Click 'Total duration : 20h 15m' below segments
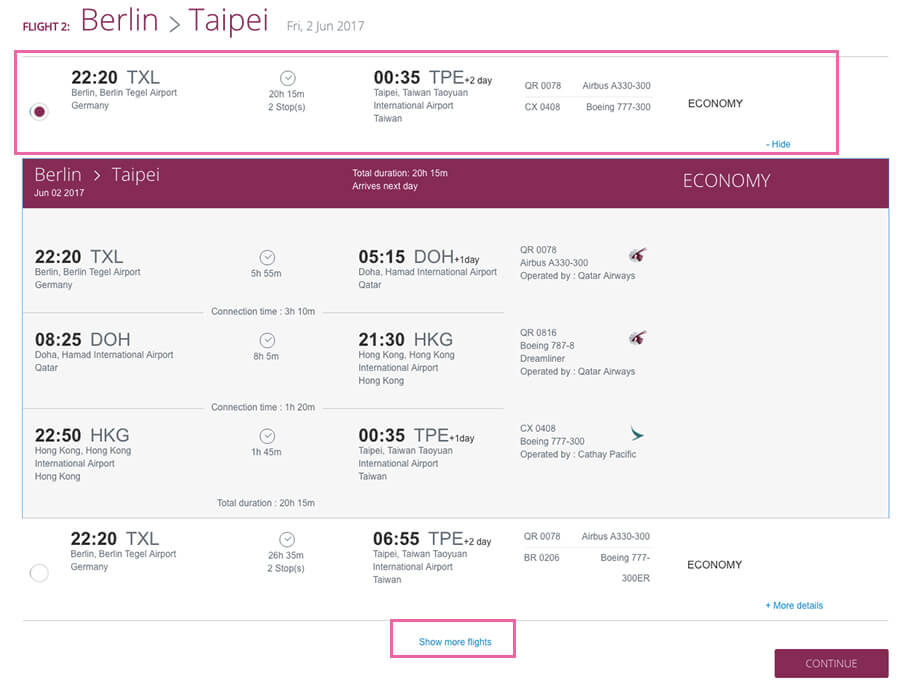The height and width of the screenshot is (684, 900). tap(266, 503)
